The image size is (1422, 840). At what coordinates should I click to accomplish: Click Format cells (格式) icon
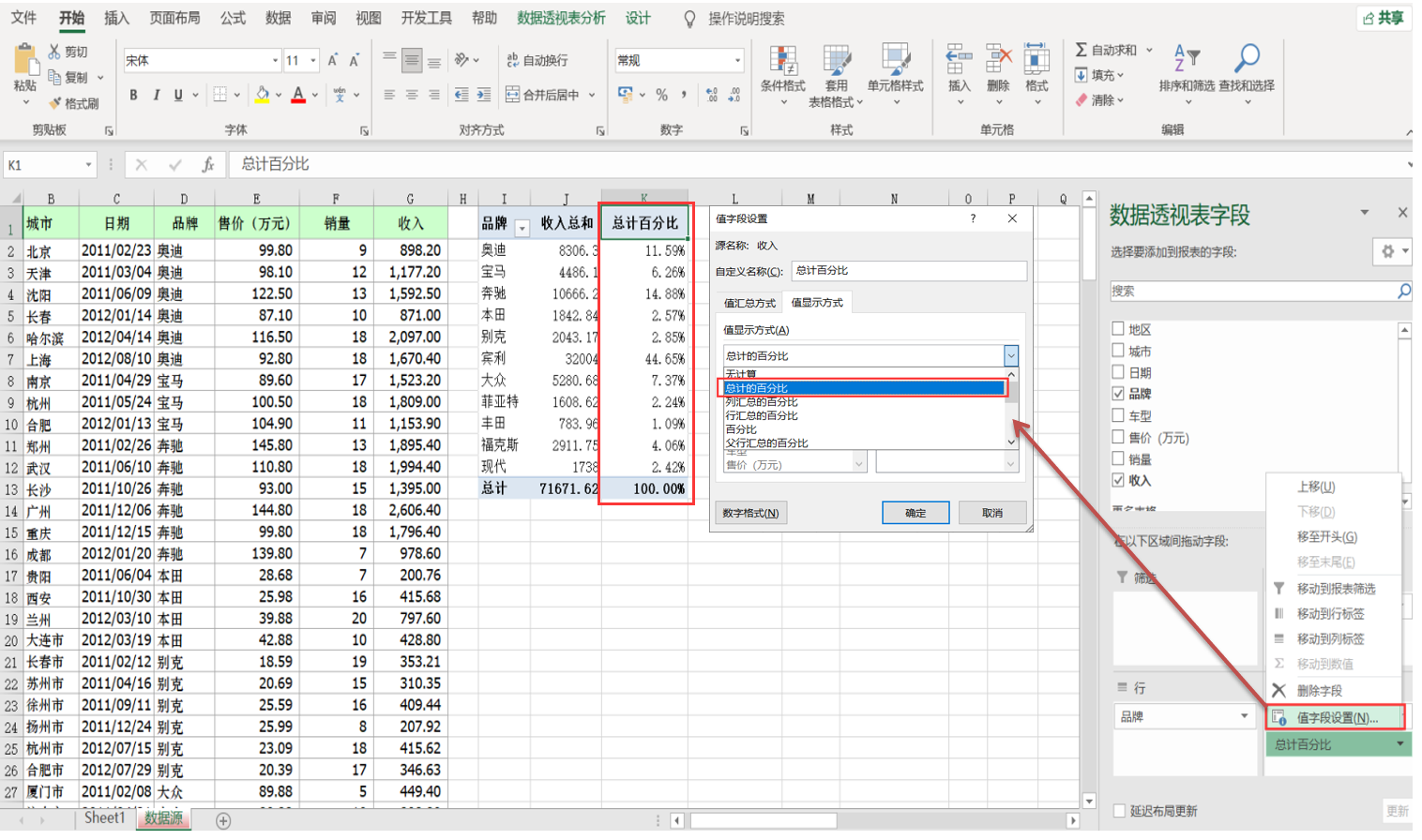coord(1036,60)
